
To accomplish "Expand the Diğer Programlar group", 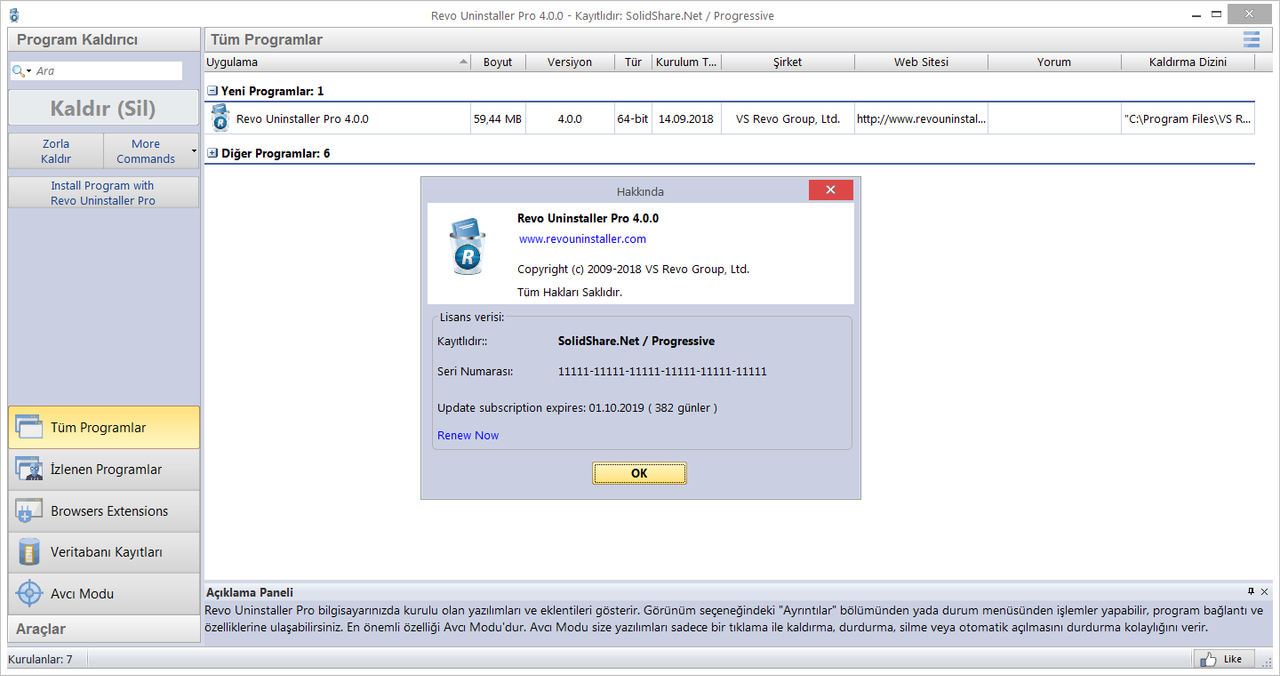I will tap(212, 153).
